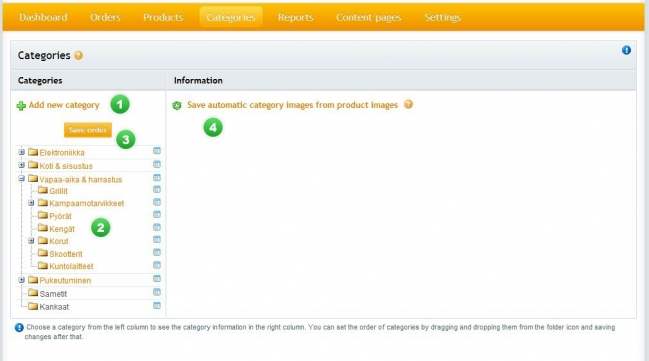The width and height of the screenshot is (649, 361).
Task: Click the green plus icon for new category
Action: click(x=21, y=106)
